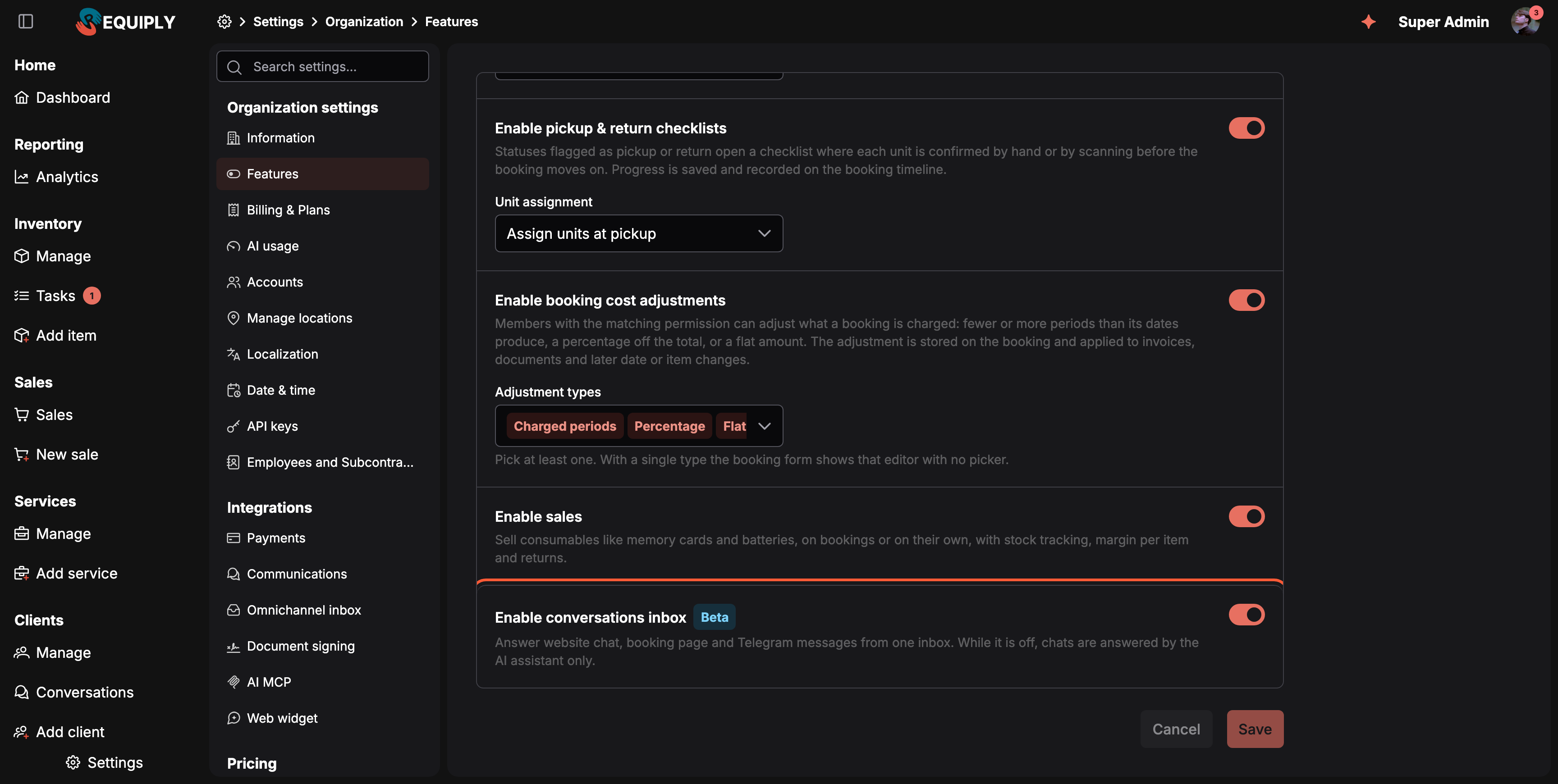The height and width of the screenshot is (784, 1558).
Task: Click the Save button
Action: point(1255,729)
